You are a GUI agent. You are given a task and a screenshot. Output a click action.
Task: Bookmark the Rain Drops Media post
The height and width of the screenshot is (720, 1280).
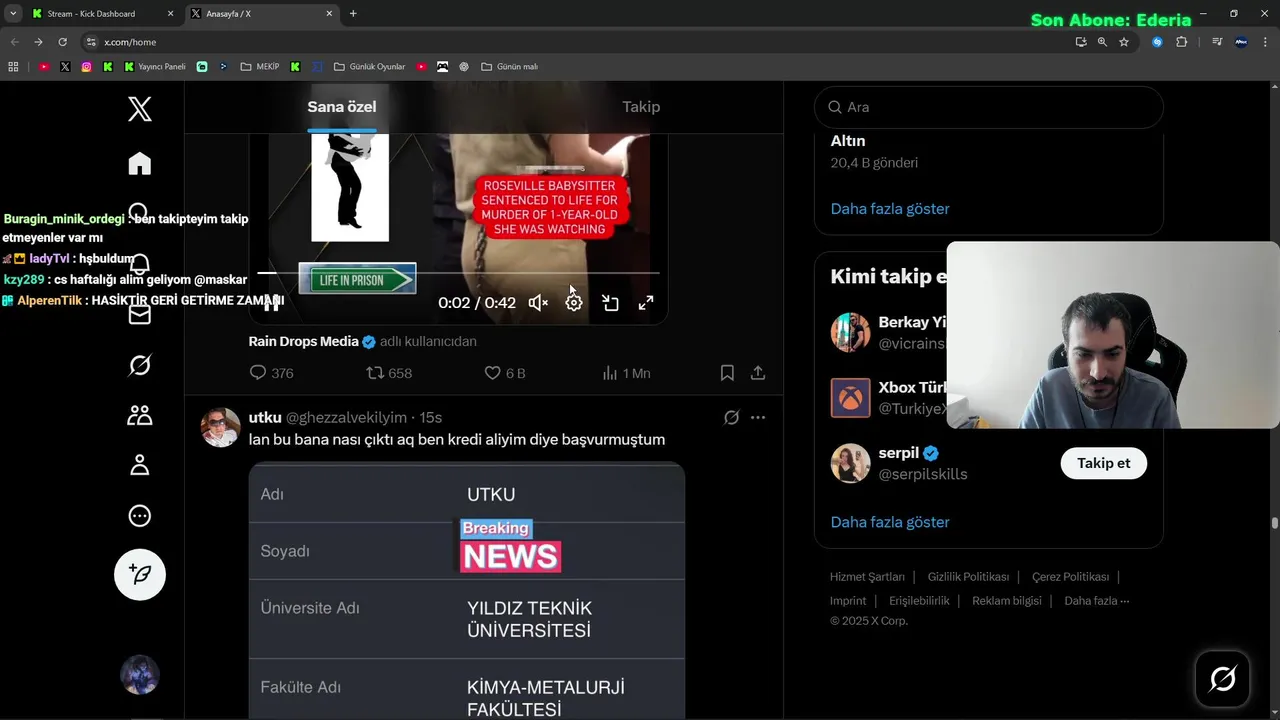point(727,373)
